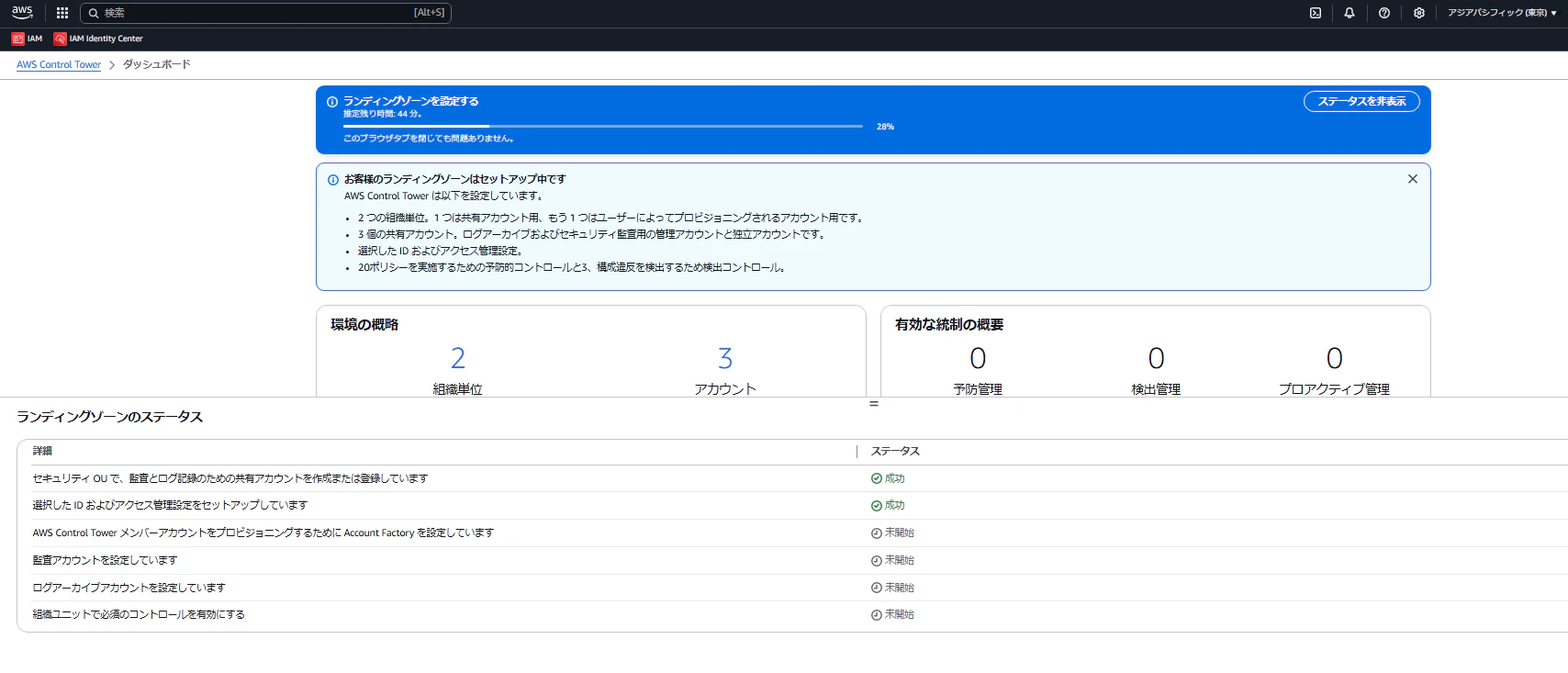
Task: Open the IAM Identity Center shortcut
Action: 98,39
